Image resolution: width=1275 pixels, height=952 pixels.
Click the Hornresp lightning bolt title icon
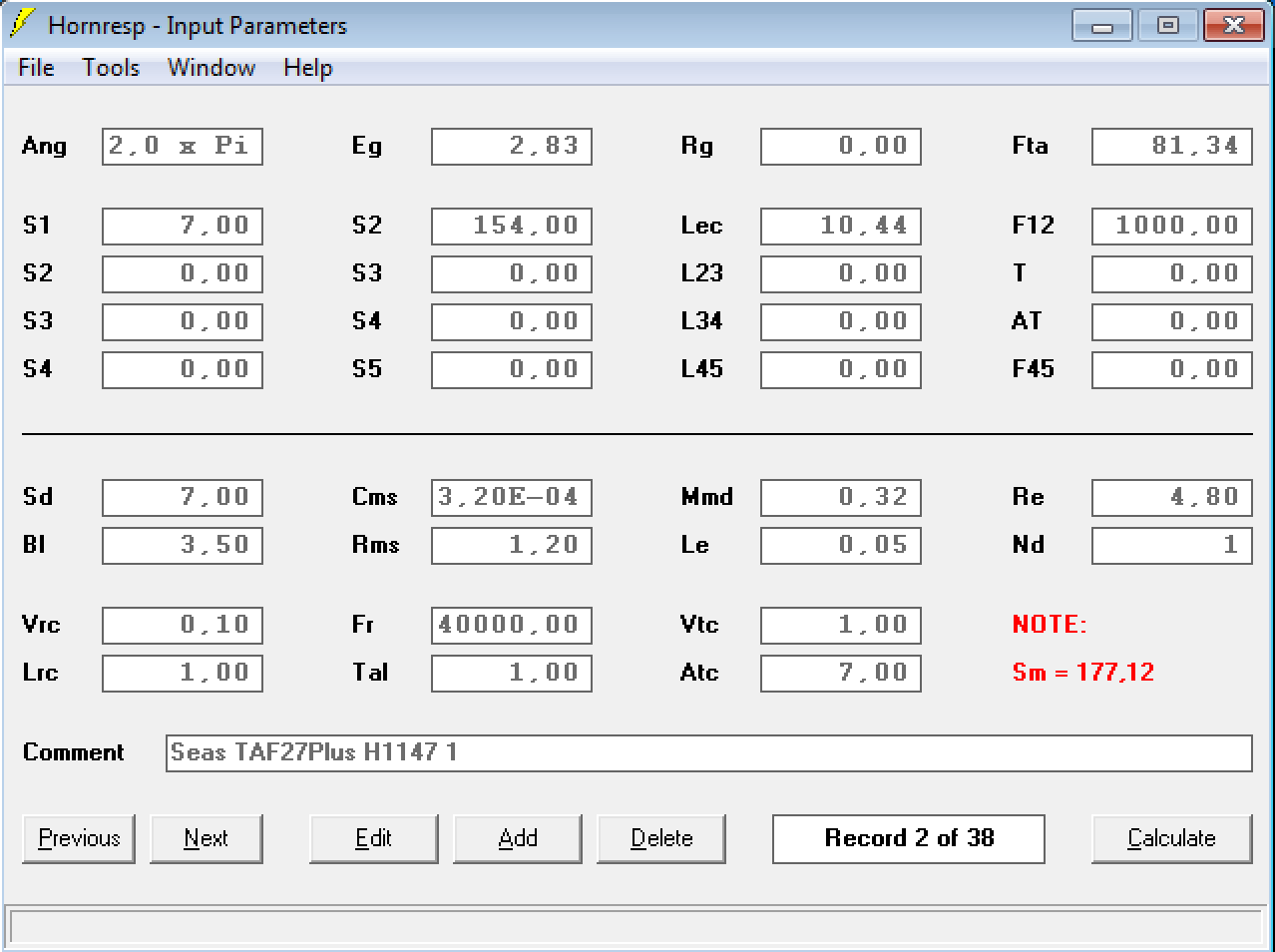click(x=22, y=24)
